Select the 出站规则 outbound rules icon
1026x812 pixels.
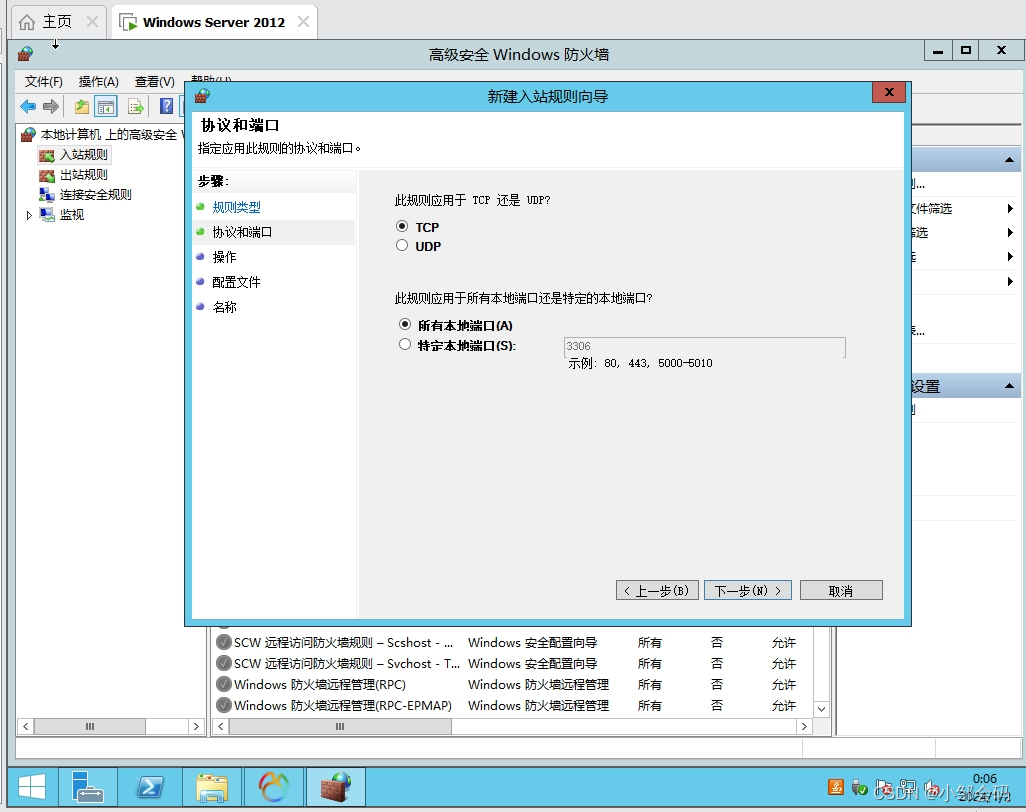tap(46, 175)
